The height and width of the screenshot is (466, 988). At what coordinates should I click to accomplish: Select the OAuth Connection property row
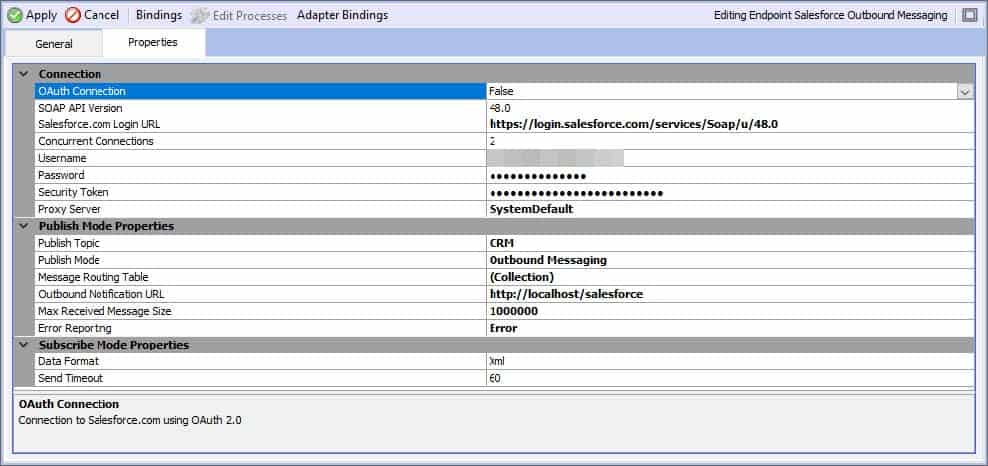pyautogui.click(x=261, y=91)
